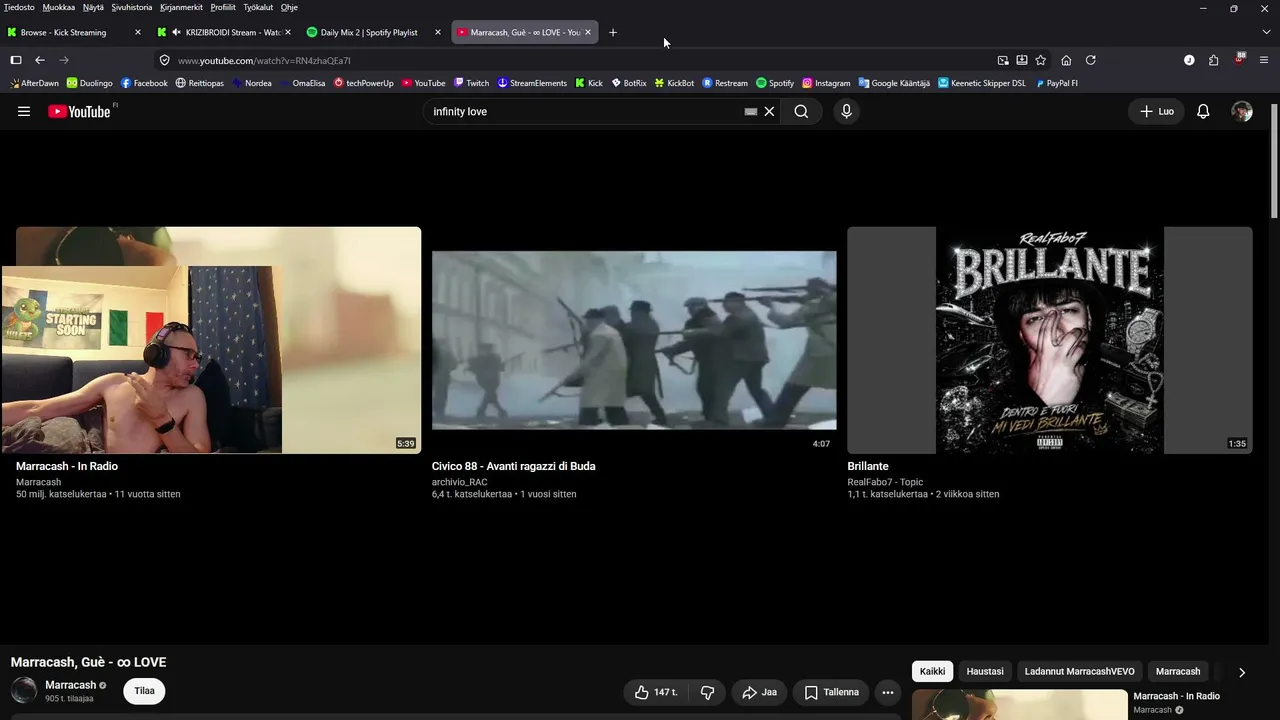Open YouTube notifications bell
The height and width of the screenshot is (720, 1280).
(1203, 112)
